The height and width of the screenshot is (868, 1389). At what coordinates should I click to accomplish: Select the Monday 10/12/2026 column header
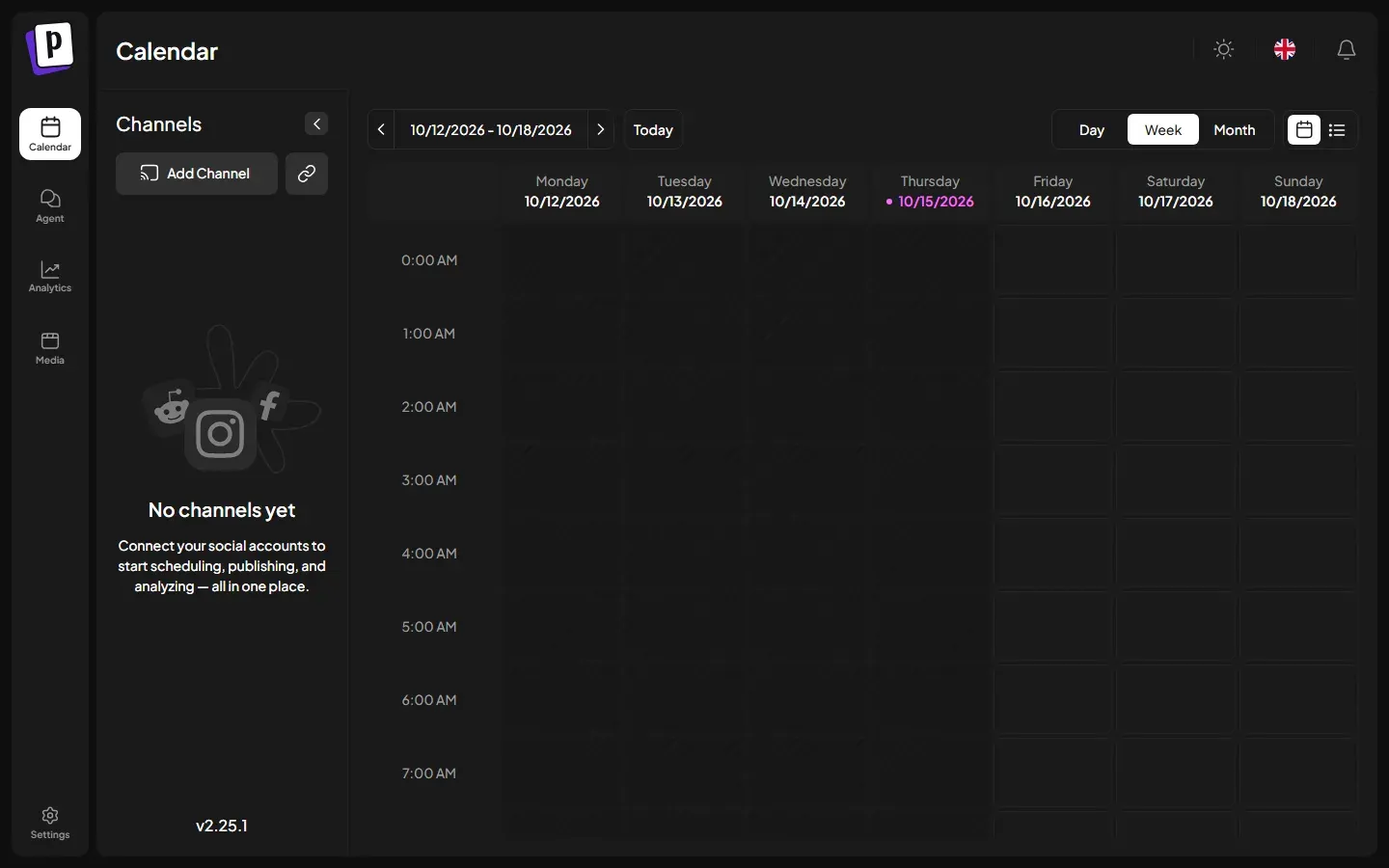[x=562, y=191]
